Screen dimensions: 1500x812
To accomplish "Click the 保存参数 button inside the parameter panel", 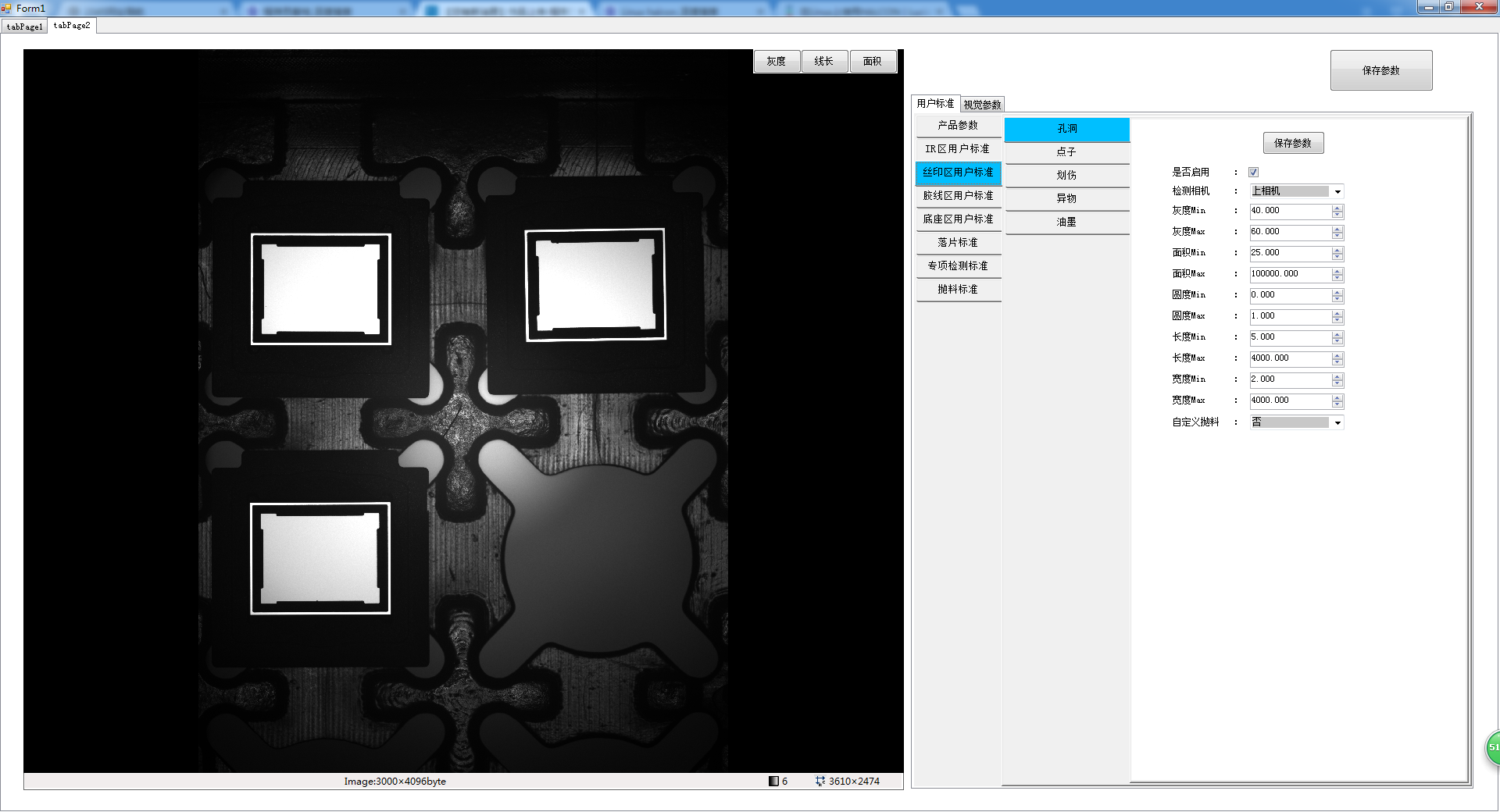I will click(x=1293, y=143).
